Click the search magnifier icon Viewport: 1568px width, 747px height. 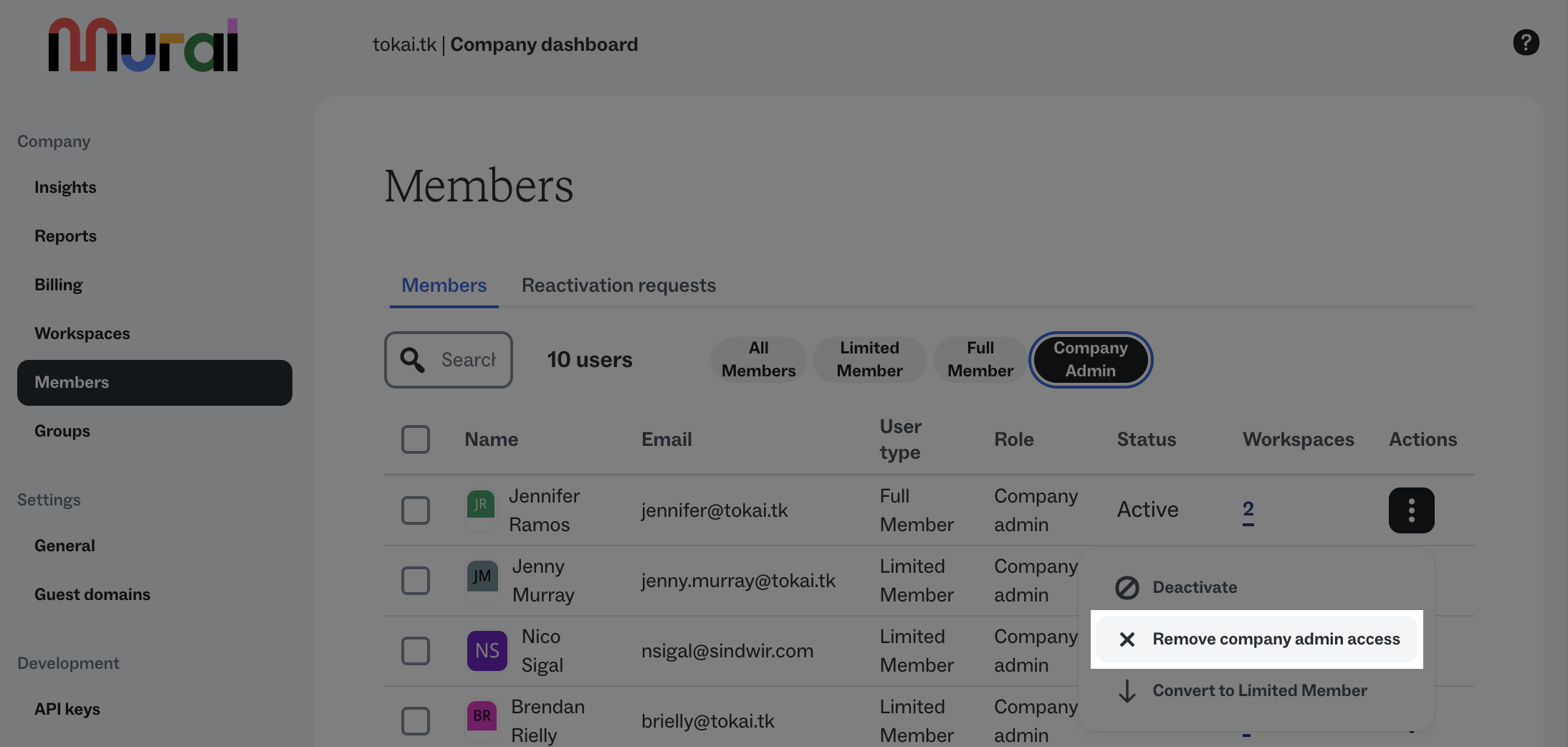tap(412, 360)
